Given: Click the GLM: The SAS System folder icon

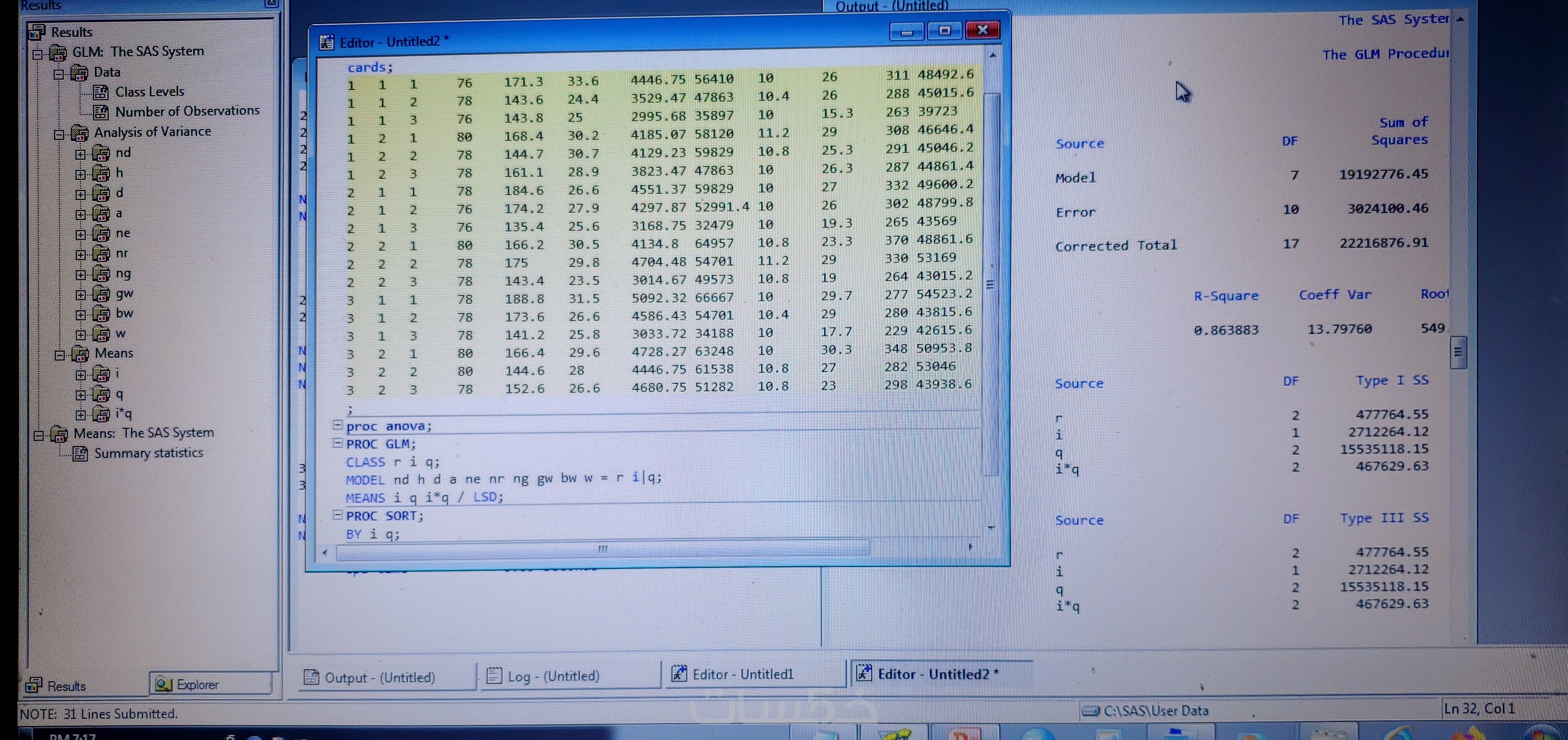Looking at the screenshot, I should (58, 53).
